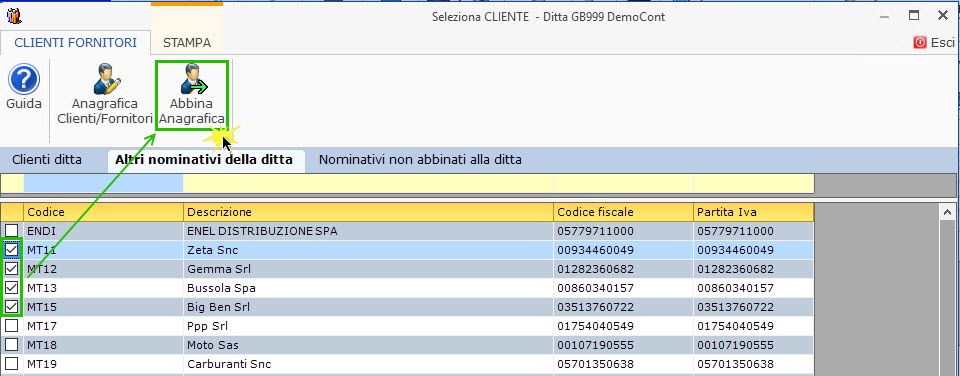The height and width of the screenshot is (376, 960).
Task: Click Partita Iva 05701350638
Action: tap(753, 364)
